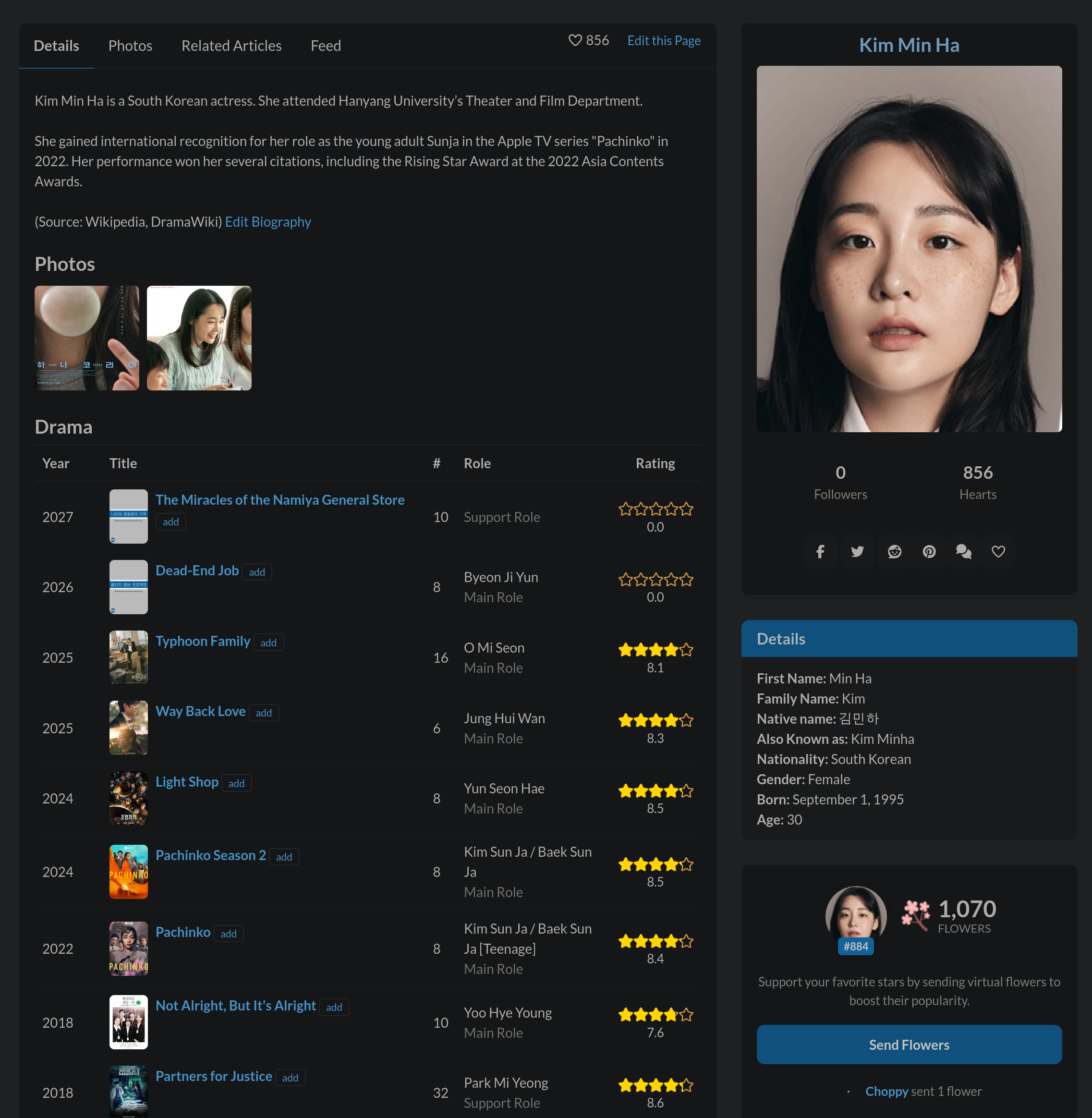Viewport: 1092px width, 1118px height.
Task: Click the Byeon Ji Yun role name
Action: [x=501, y=577]
